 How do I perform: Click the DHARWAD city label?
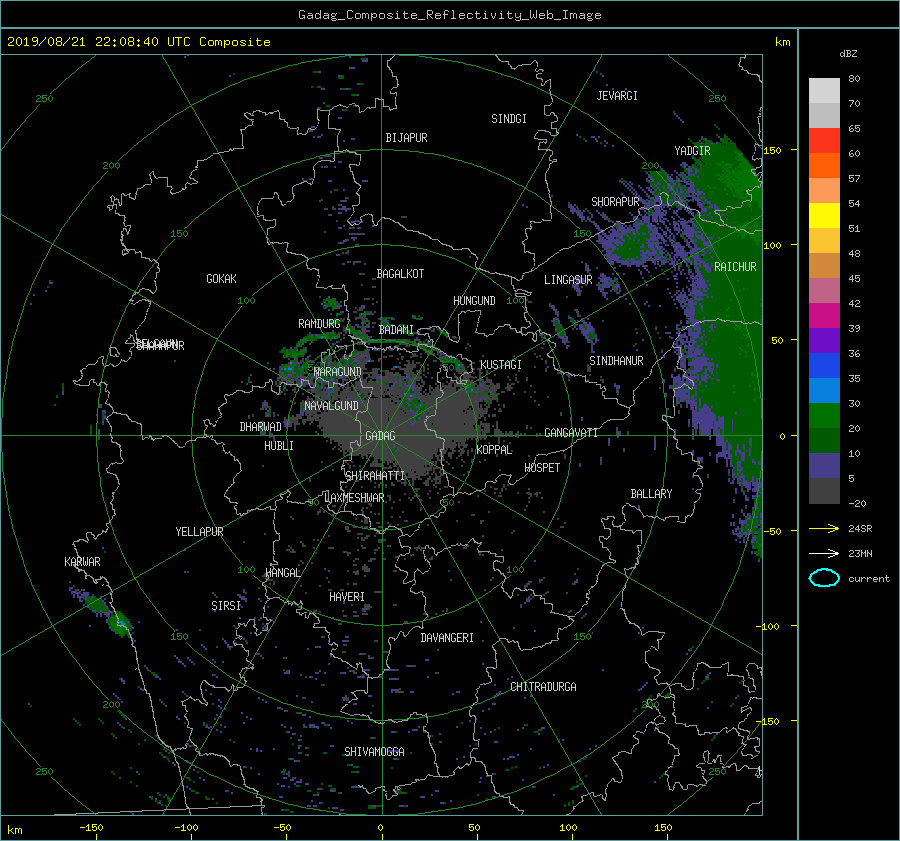[261, 427]
